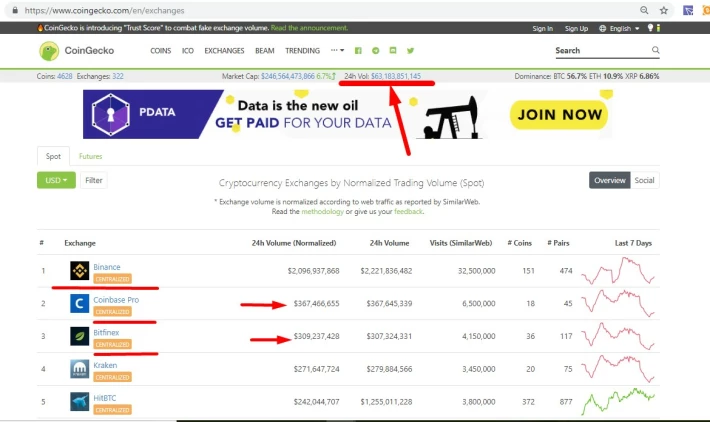Click the browser zoom magnifier icon
This screenshot has width=710, height=422.
644,10
